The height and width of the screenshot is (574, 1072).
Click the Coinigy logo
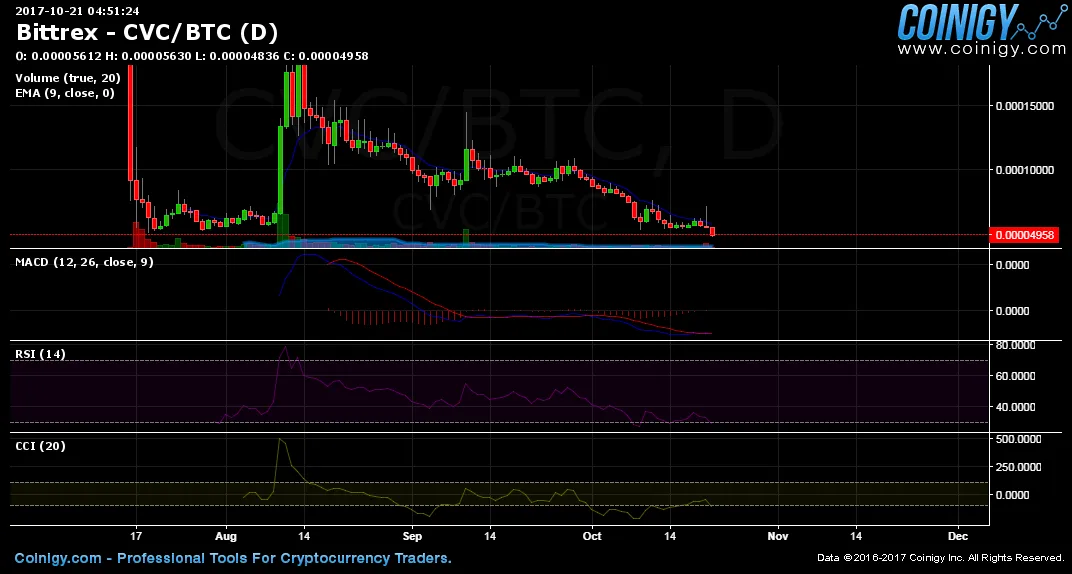982,22
